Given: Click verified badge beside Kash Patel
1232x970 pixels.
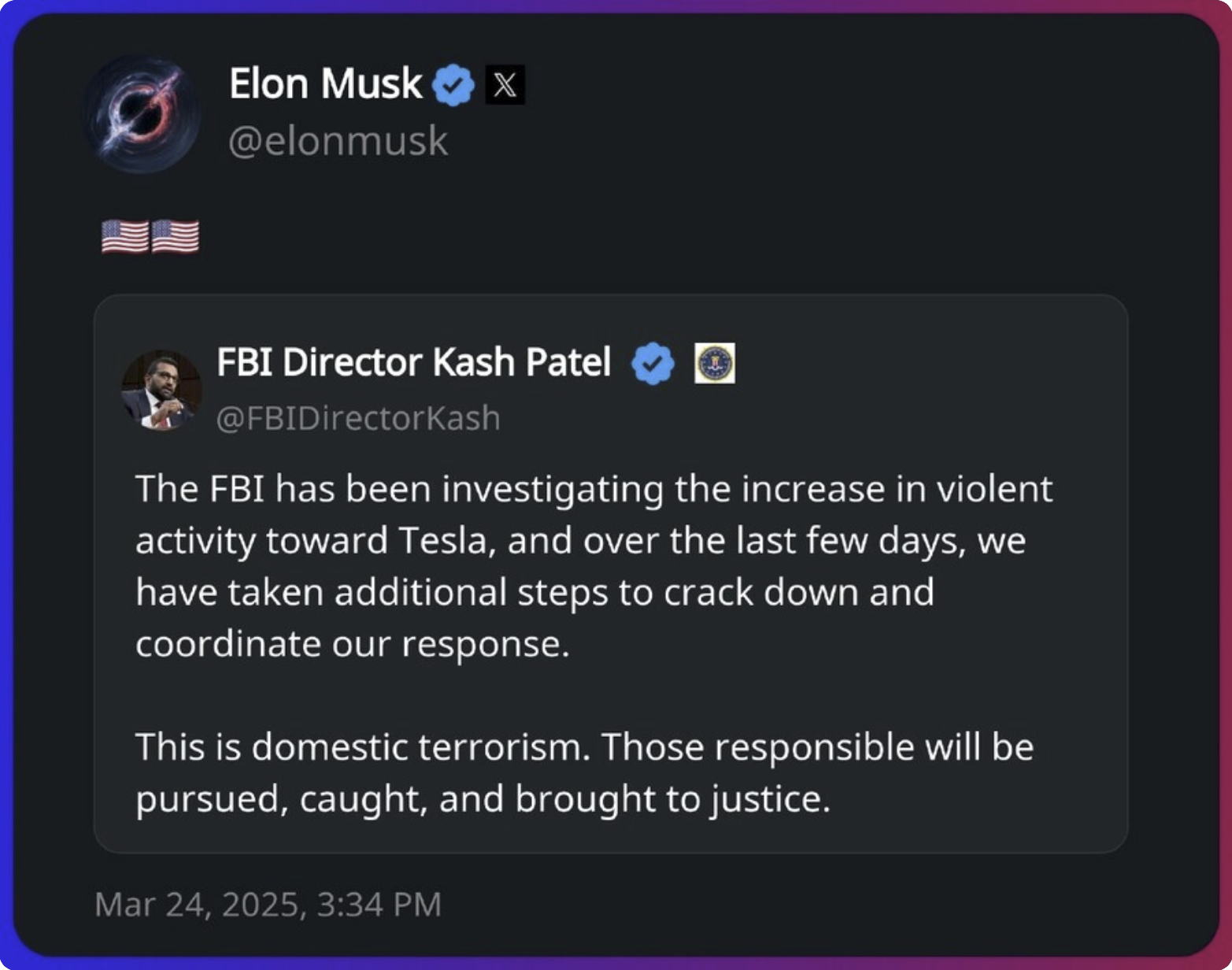Looking at the screenshot, I should click(653, 363).
